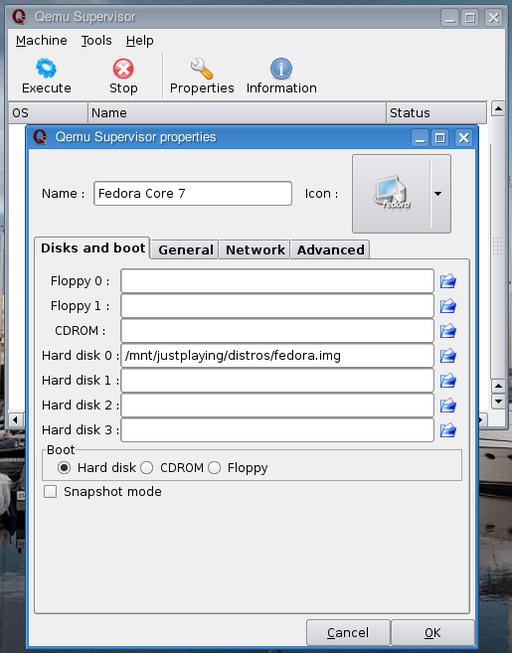
Task: Click the Cancel button
Action: pos(348,633)
